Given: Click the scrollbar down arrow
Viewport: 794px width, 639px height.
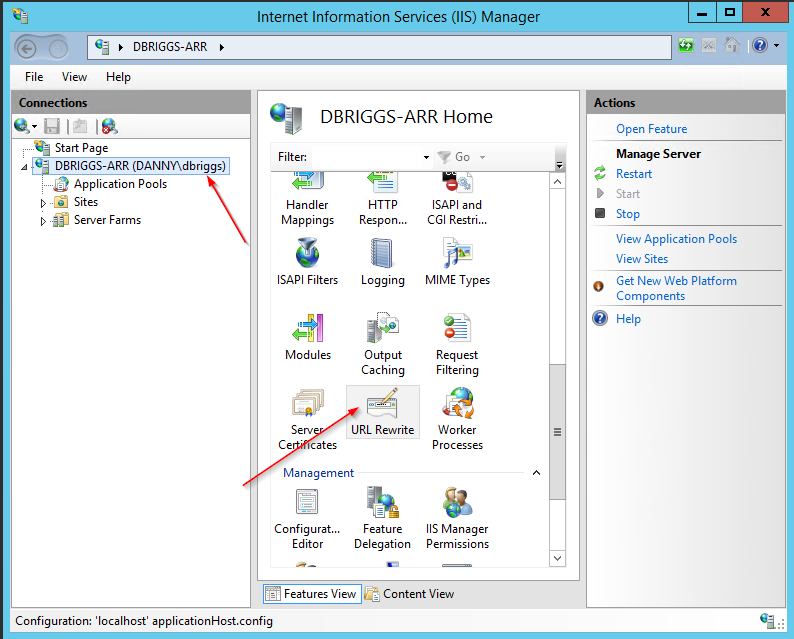Looking at the screenshot, I should (x=557, y=558).
